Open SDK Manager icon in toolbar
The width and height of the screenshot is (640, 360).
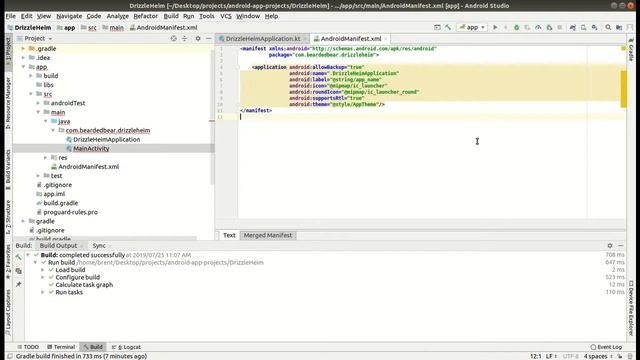tap(595, 27)
